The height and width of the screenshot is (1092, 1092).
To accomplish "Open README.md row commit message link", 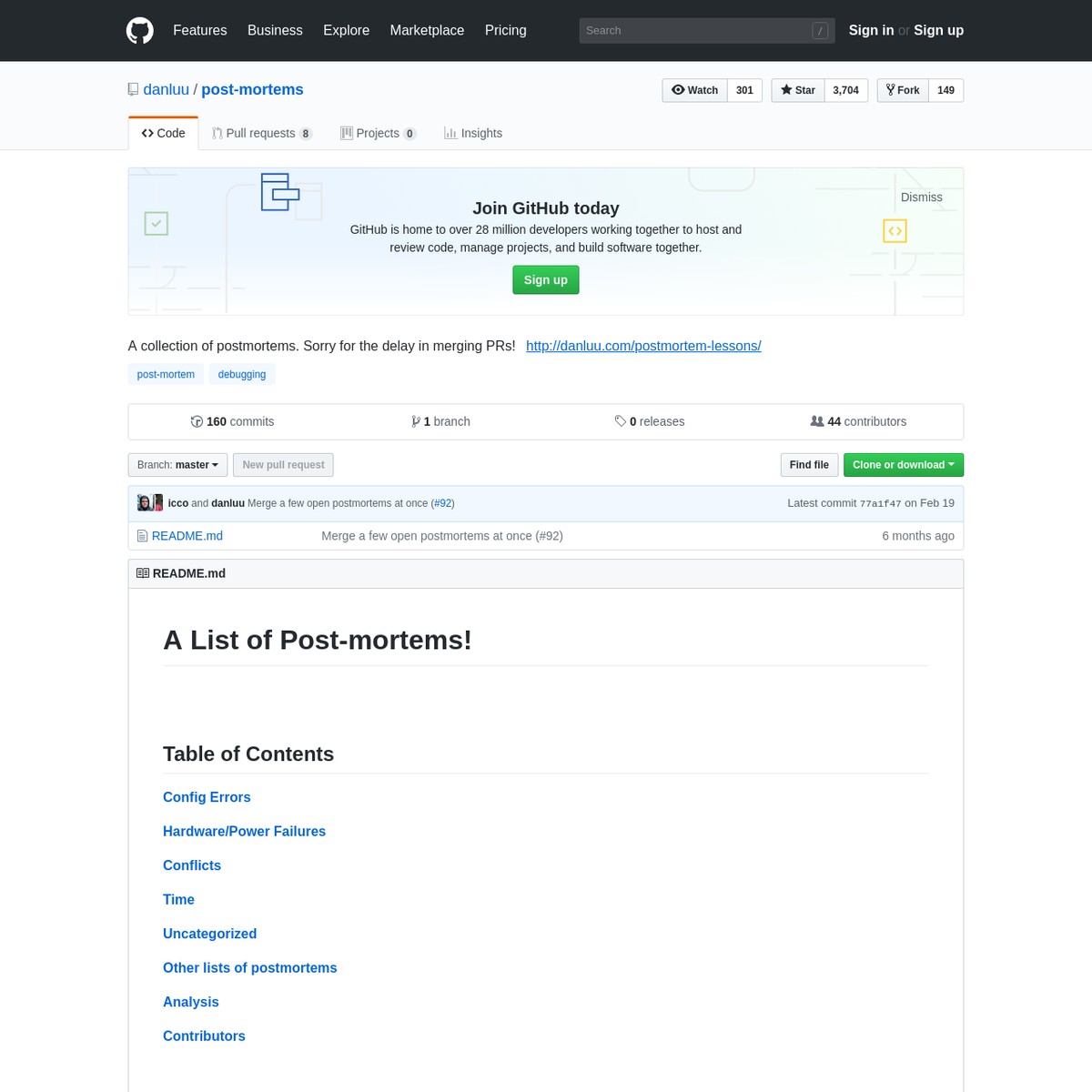I will [x=442, y=536].
